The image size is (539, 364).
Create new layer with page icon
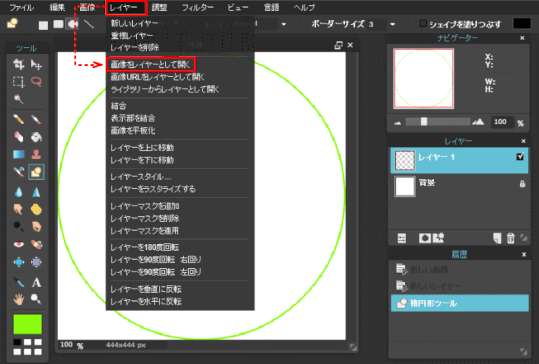click(x=497, y=238)
